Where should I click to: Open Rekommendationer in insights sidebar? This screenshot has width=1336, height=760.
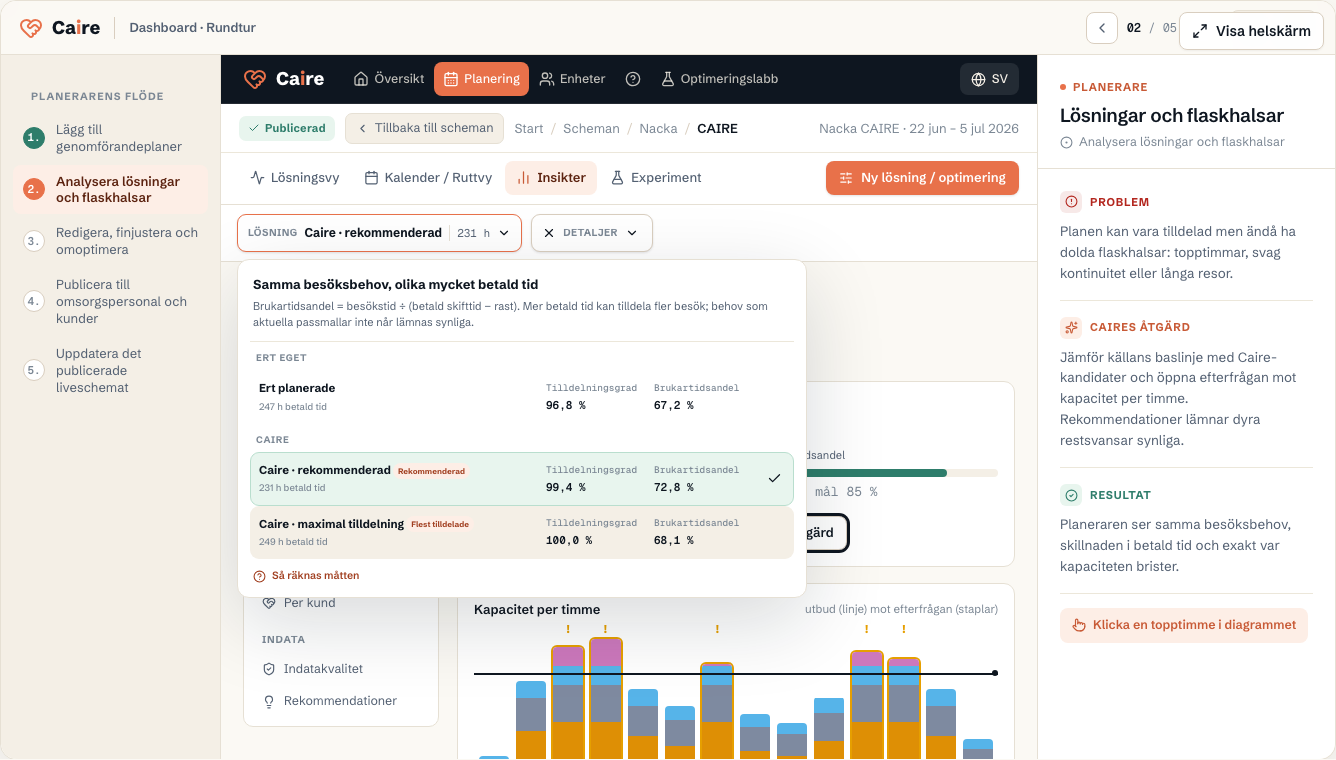(340, 701)
